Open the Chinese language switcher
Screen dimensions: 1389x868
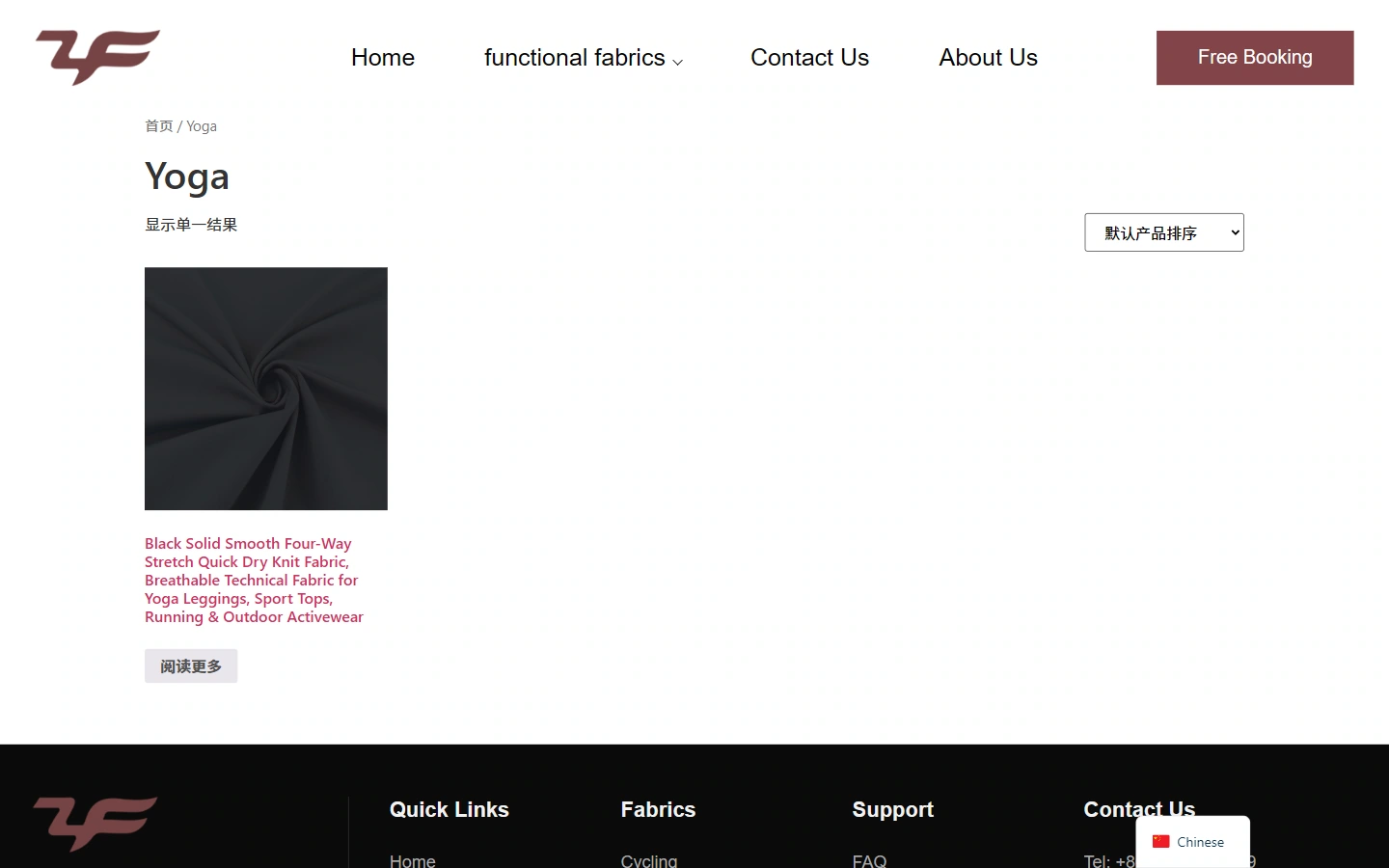click(x=1193, y=842)
